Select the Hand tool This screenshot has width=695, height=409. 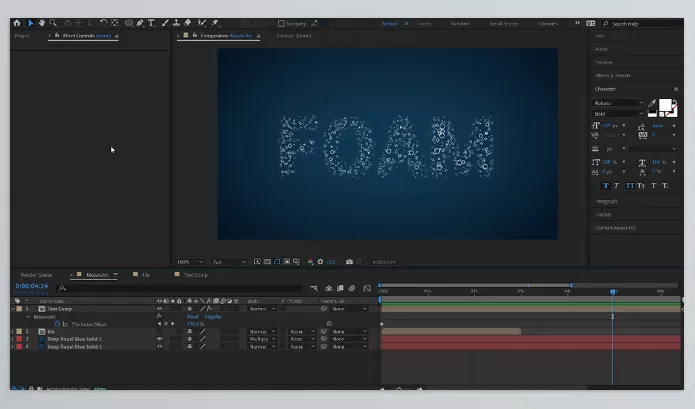tap(42, 23)
